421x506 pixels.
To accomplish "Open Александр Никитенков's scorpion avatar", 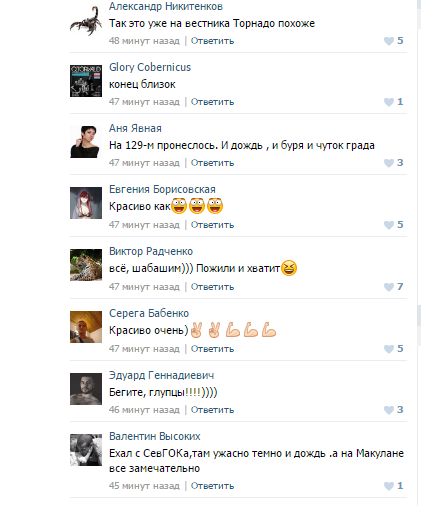I will pos(86,20).
